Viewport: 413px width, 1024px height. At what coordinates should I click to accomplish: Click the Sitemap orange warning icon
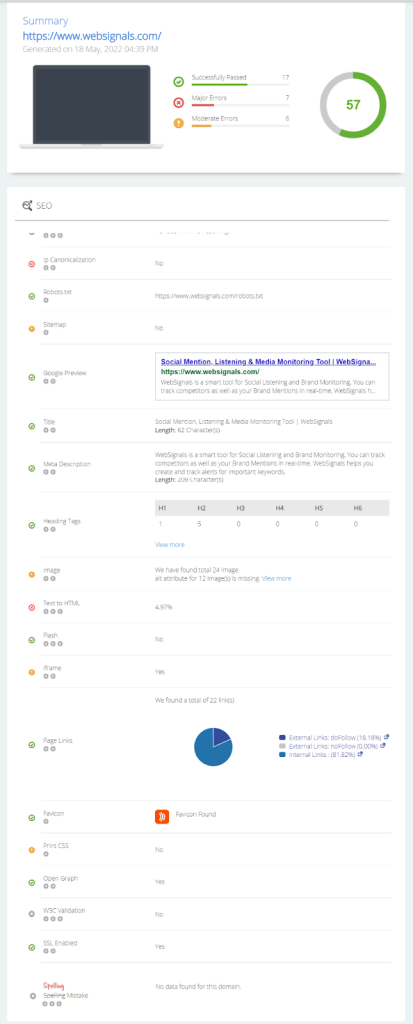click(31, 328)
